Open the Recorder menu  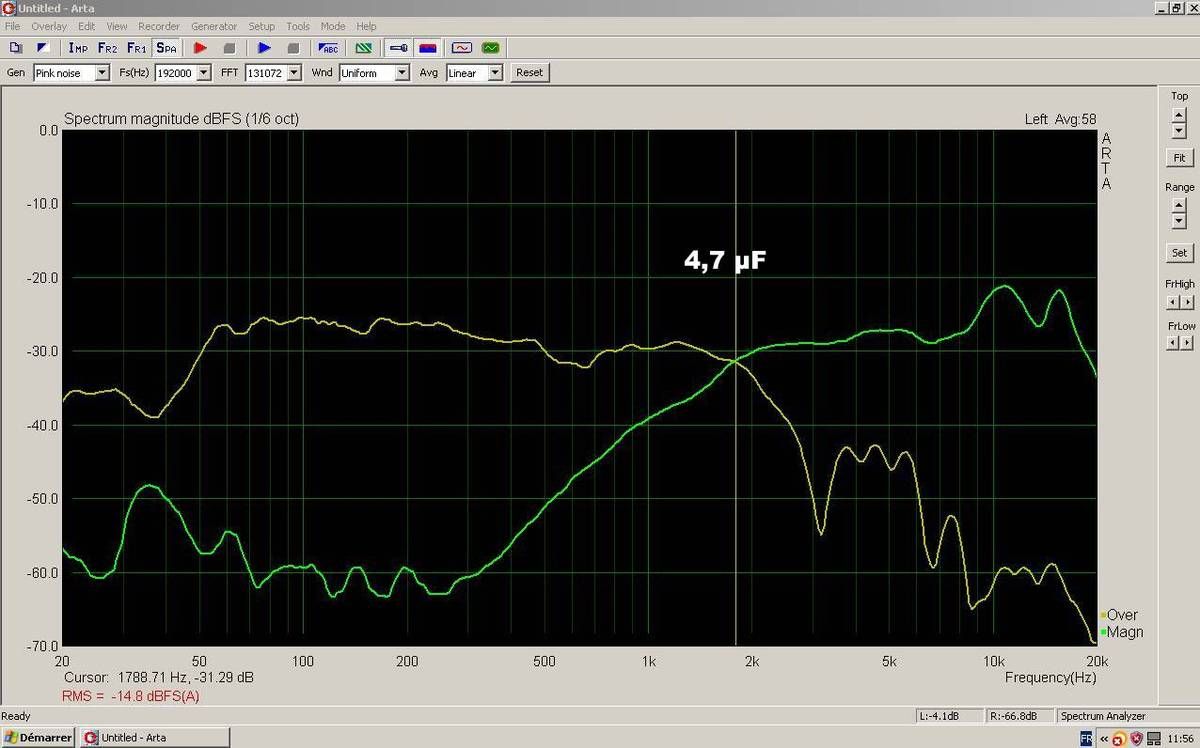159,26
